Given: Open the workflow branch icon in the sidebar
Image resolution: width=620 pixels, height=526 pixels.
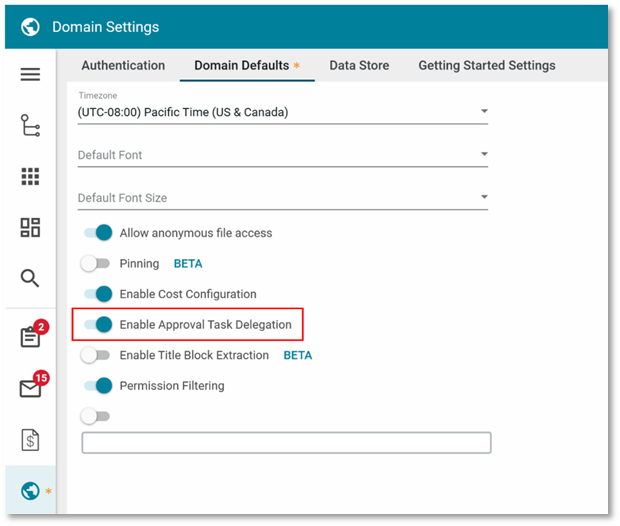Looking at the screenshot, I should [x=30, y=125].
